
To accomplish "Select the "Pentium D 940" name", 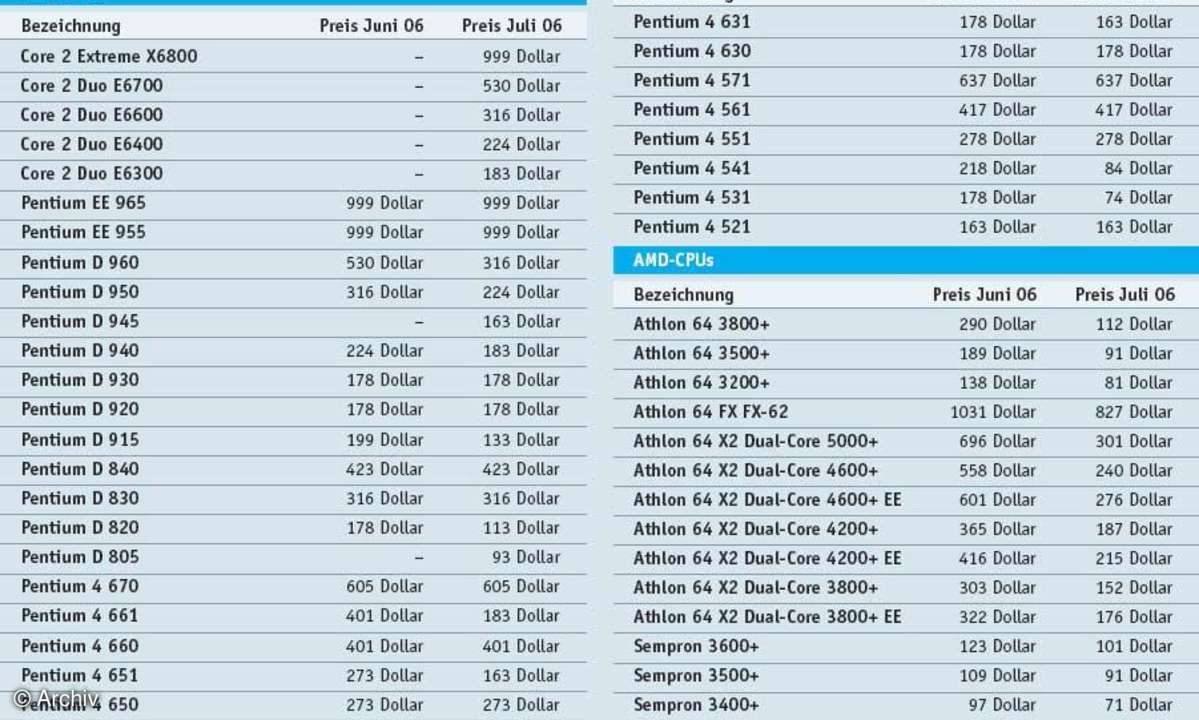I will [80, 350].
